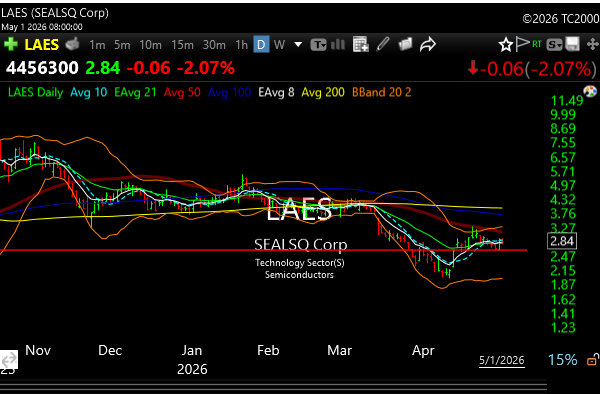Screen dimensions: 600x394
Task: Click the 3.76 price scale label
Action: click(x=562, y=213)
